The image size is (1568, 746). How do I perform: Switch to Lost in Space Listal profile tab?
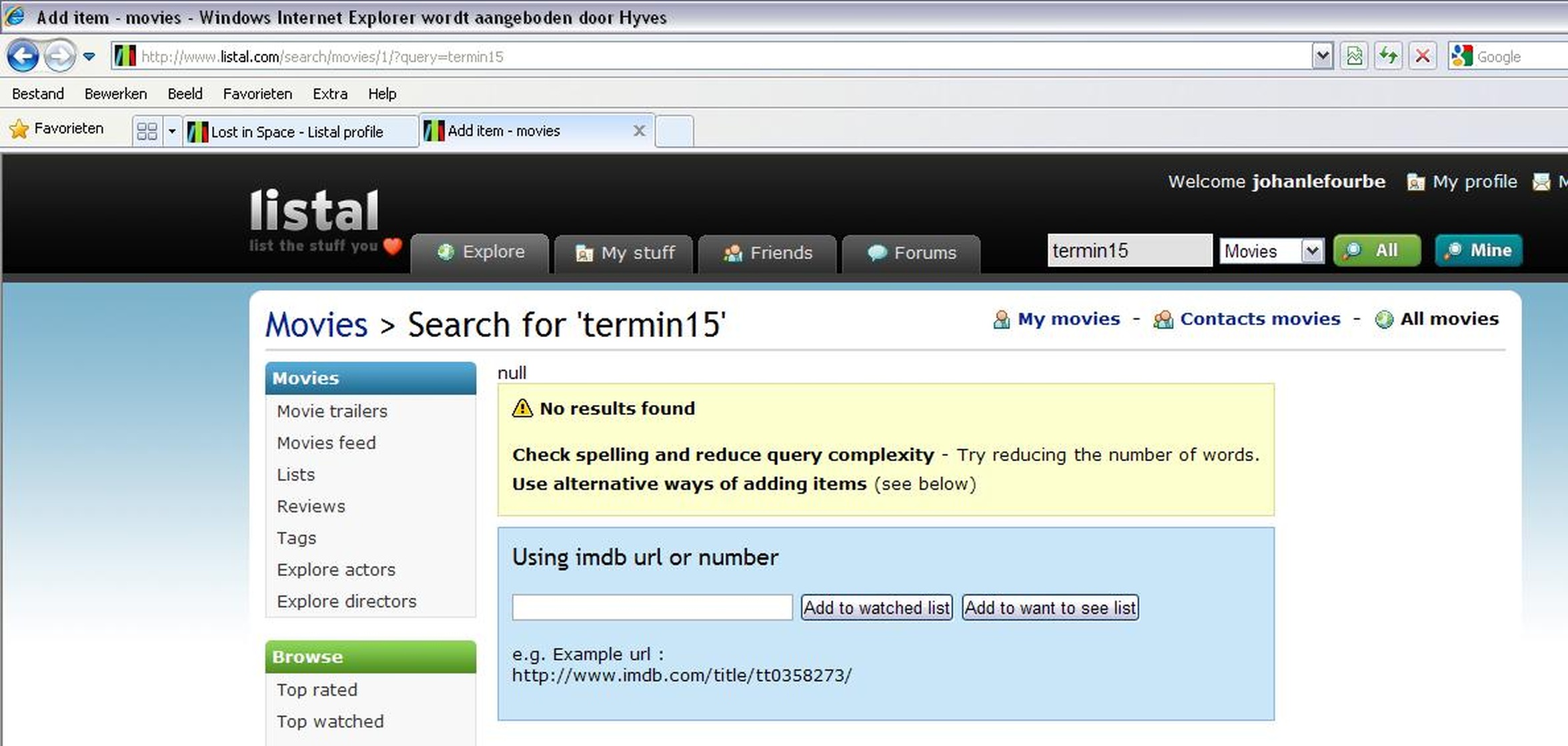[x=300, y=131]
